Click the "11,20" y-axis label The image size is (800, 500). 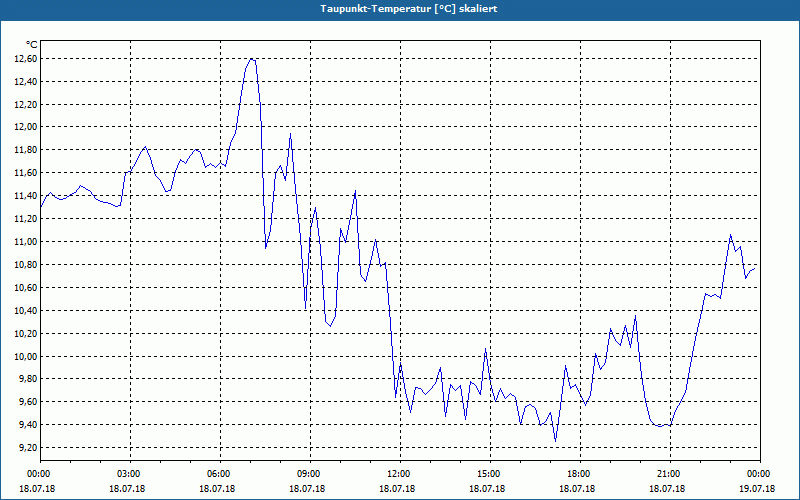(x=27, y=219)
